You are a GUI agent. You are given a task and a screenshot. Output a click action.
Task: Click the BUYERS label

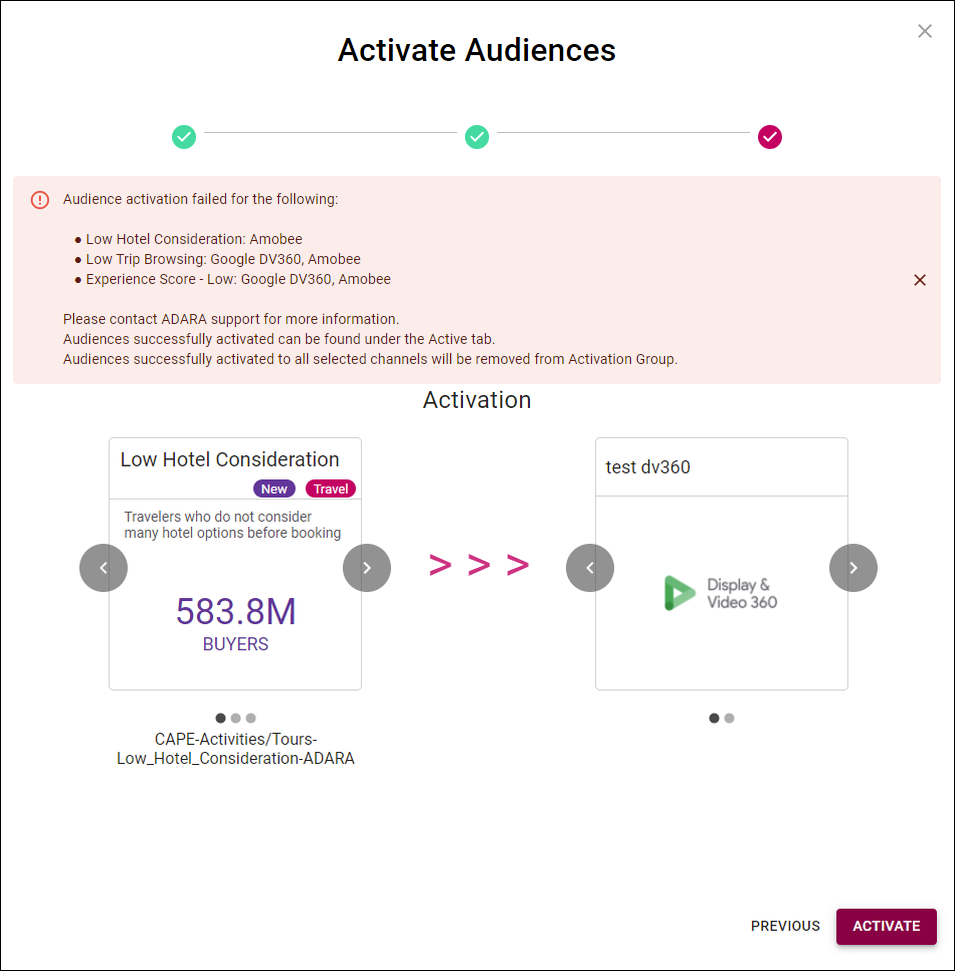point(236,644)
